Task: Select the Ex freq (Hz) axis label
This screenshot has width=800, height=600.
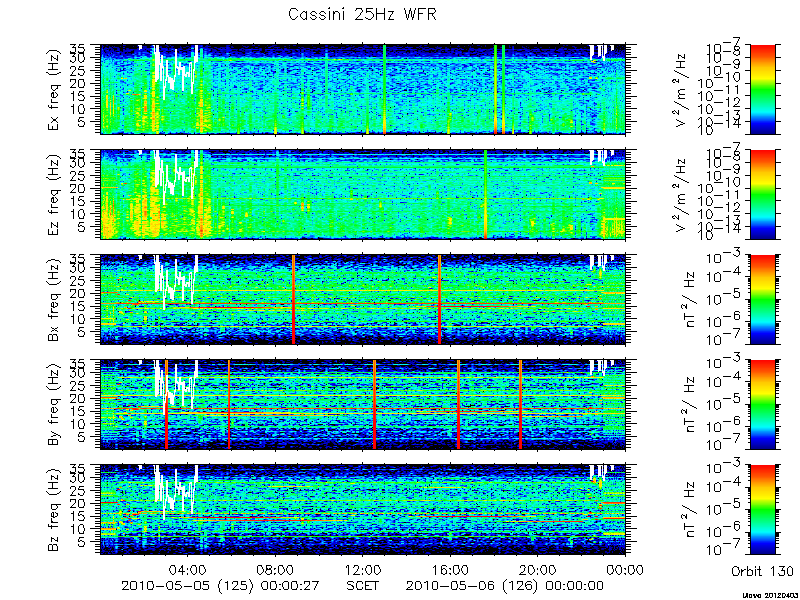Action: pos(55,90)
